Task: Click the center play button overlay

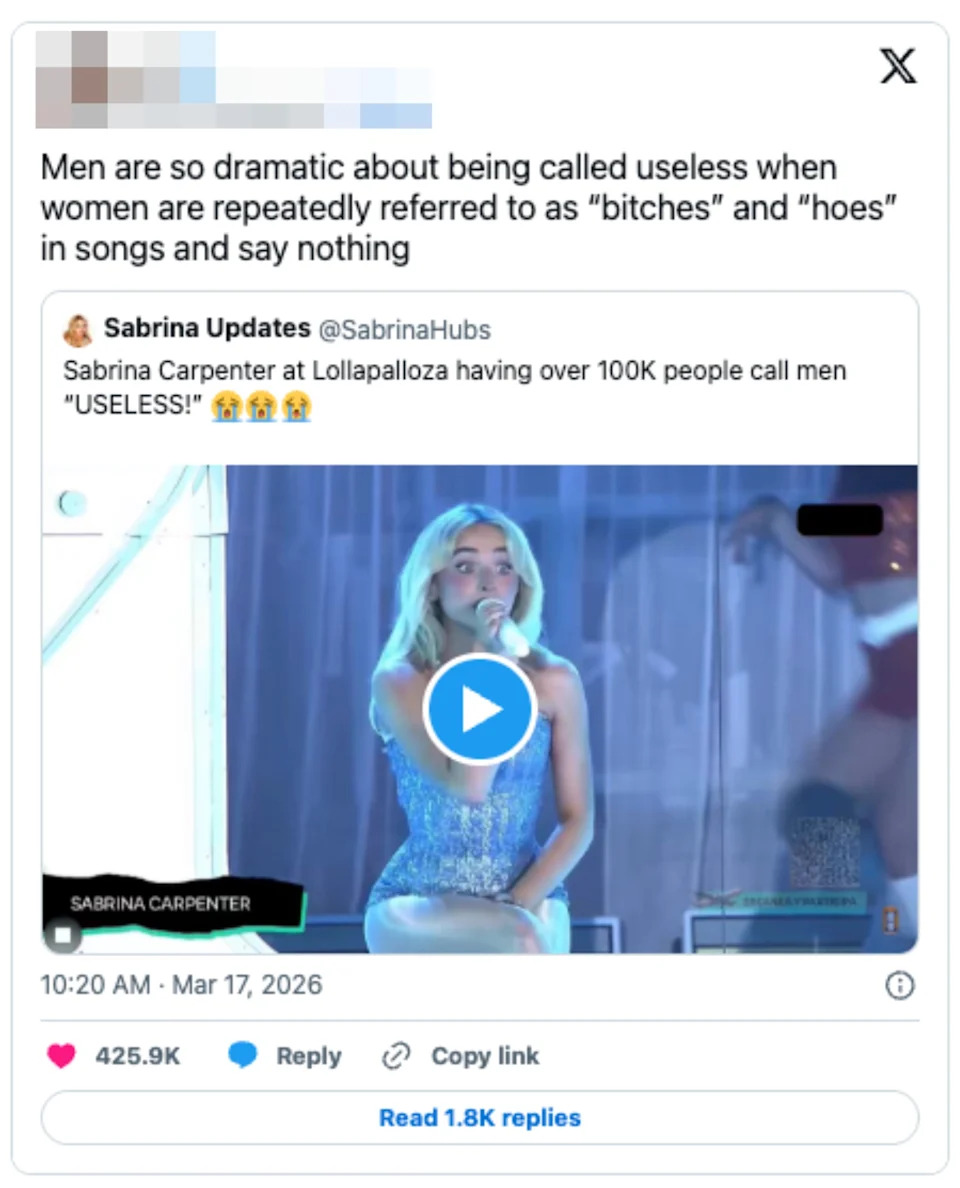Action: pos(480,706)
